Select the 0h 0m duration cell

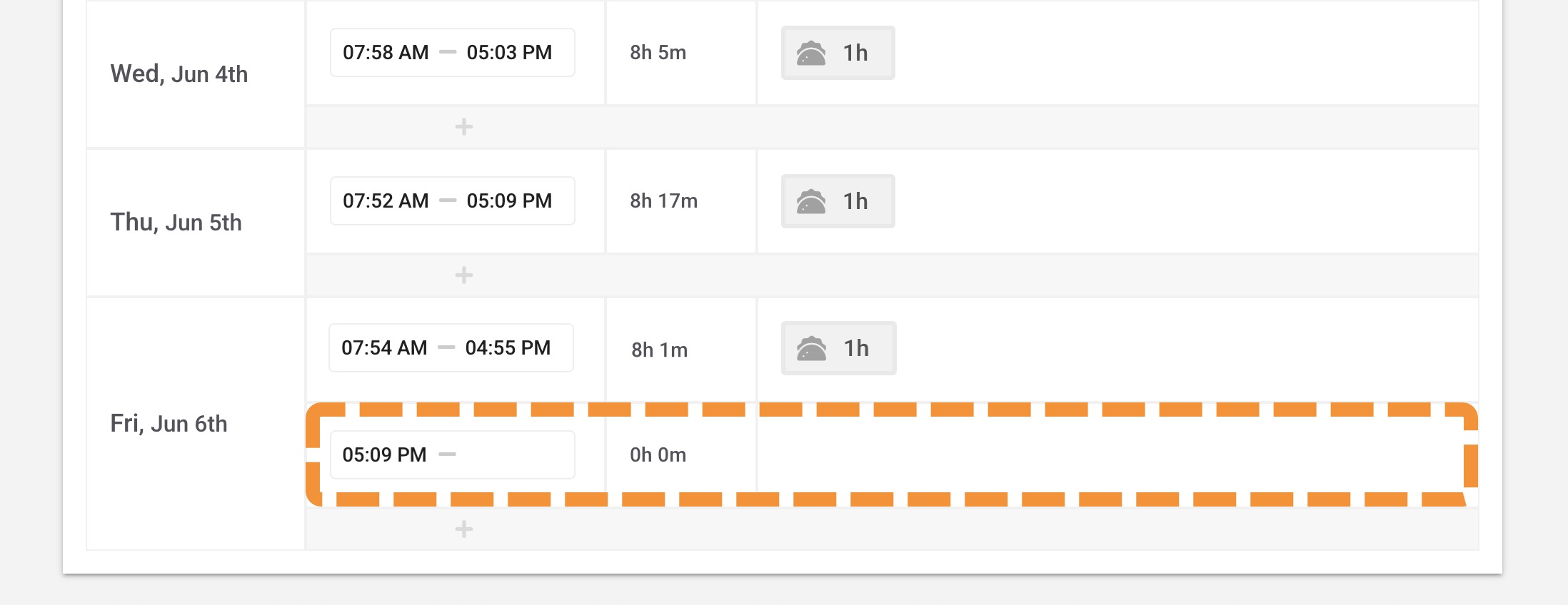pyautogui.click(x=658, y=455)
